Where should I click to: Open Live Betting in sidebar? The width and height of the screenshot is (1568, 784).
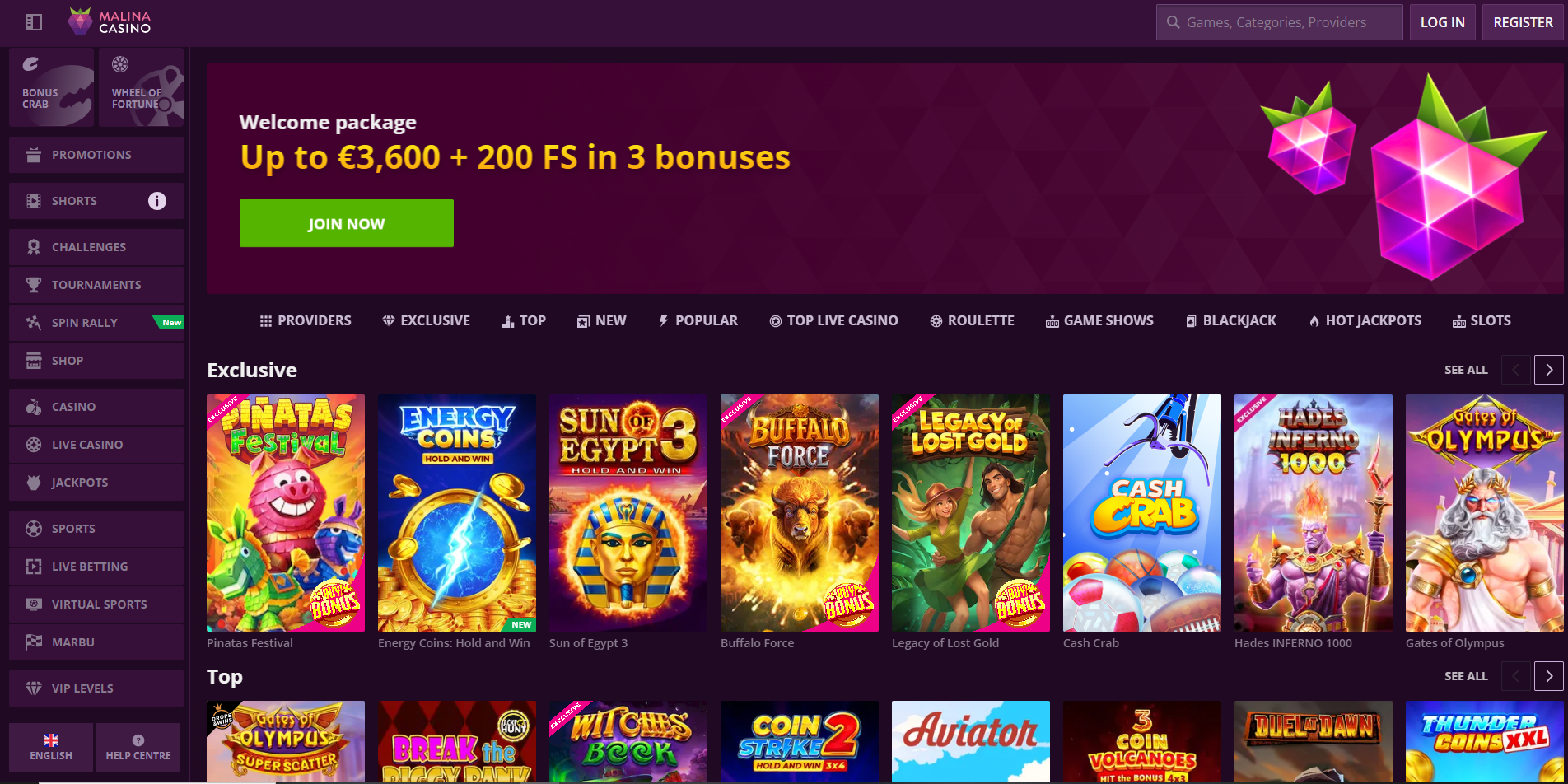pyautogui.click(x=96, y=567)
